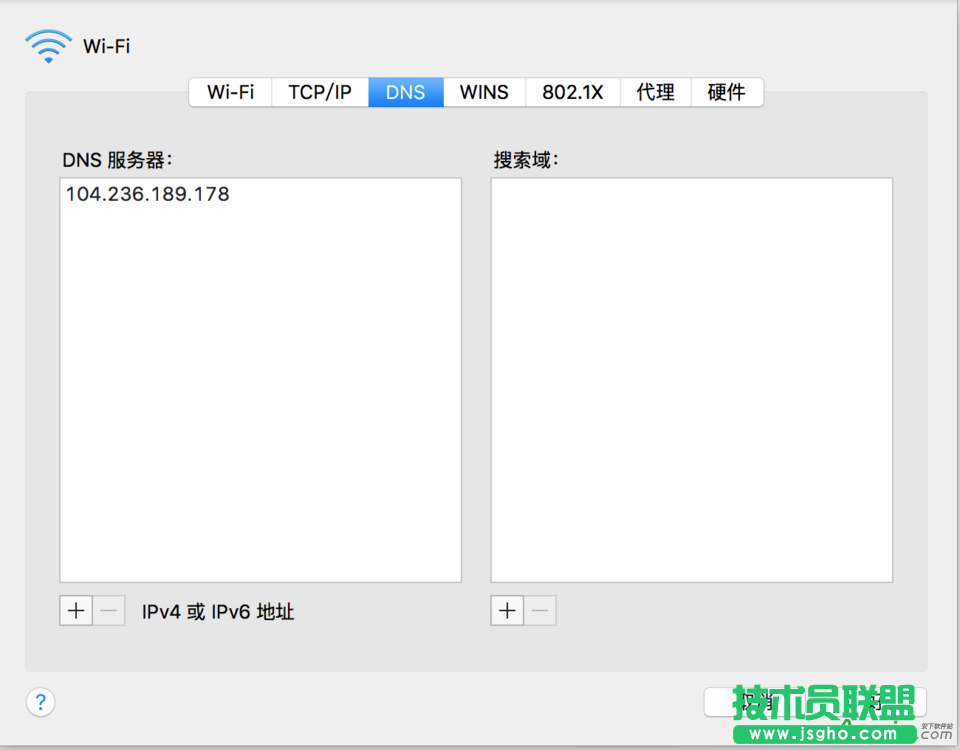Open the 硬件 (hardware) tab
The width and height of the screenshot is (960, 750).
click(727, 91)
